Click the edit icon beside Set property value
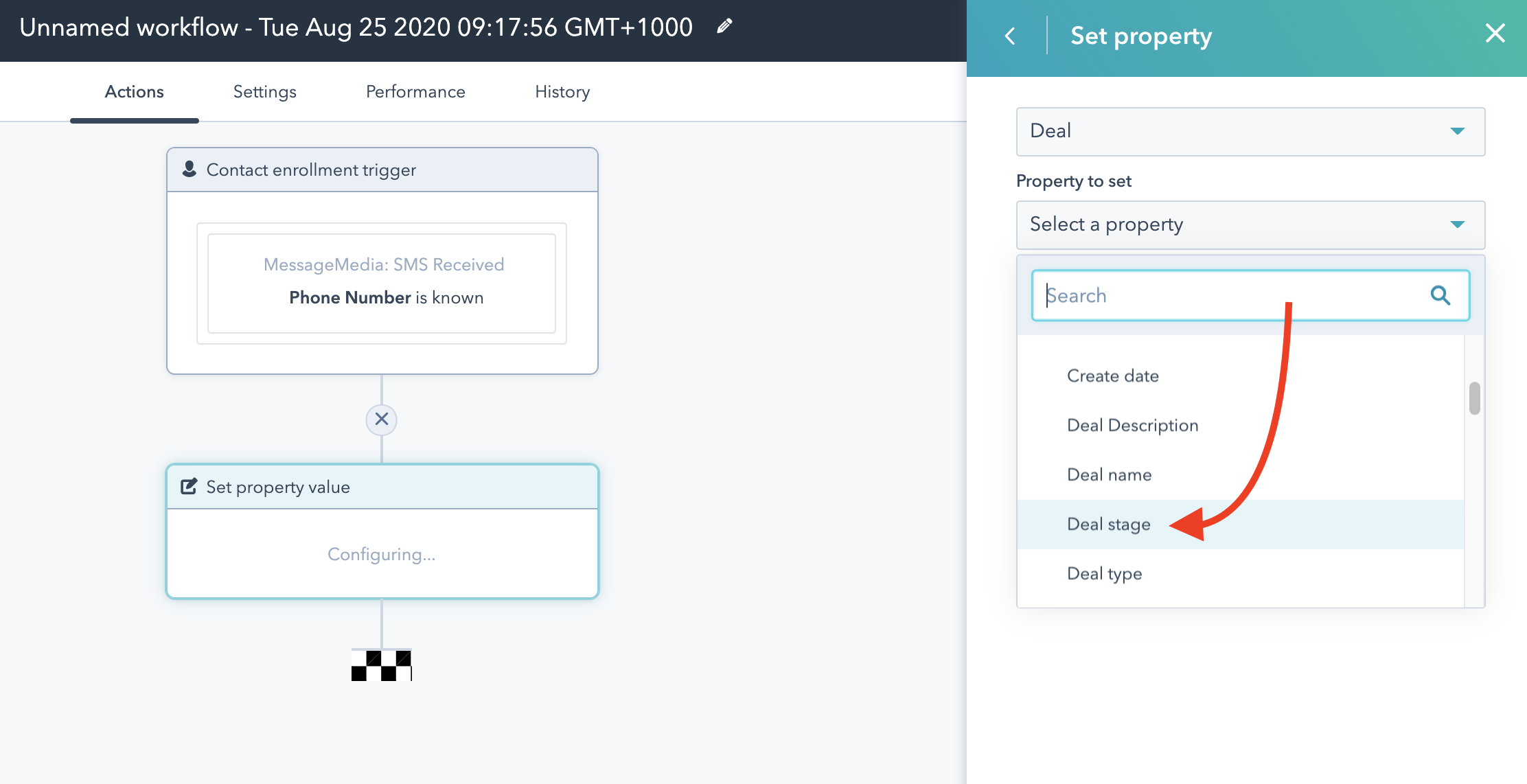 click(189, 487)
